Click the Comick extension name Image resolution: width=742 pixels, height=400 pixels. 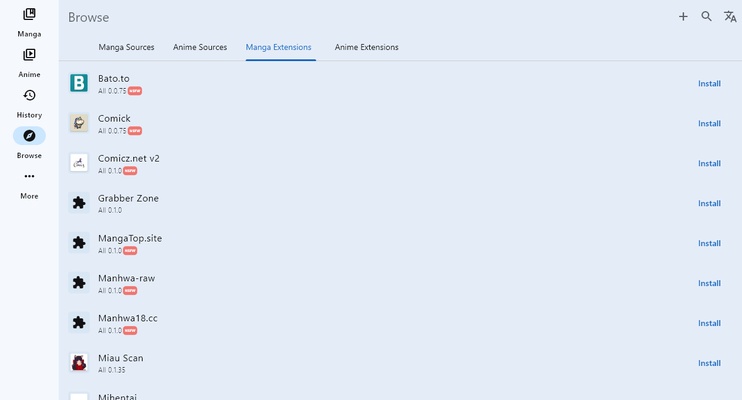[114, 118]
